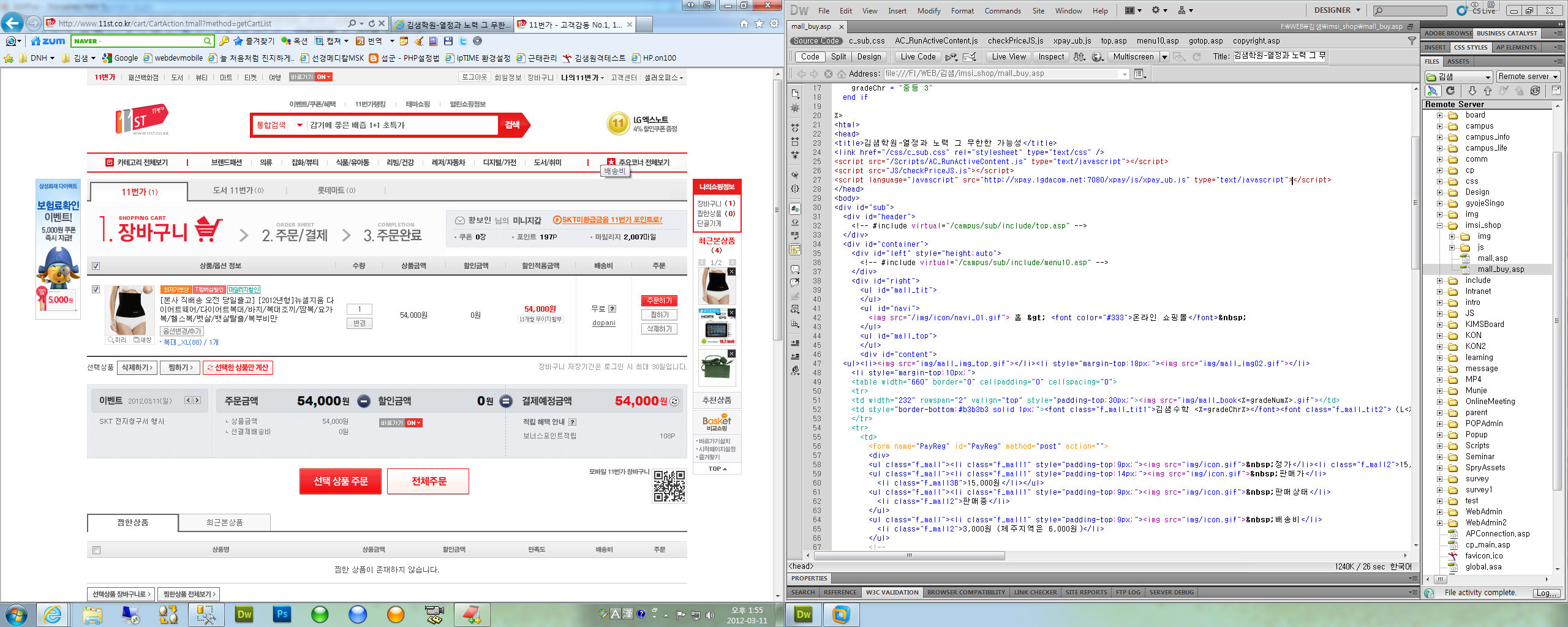The height and width of the screenshot is (627, 1568).
Task: Click the remove X on the first recent product thumbnail
Action: pyautogui.click(x=731, y=271)
